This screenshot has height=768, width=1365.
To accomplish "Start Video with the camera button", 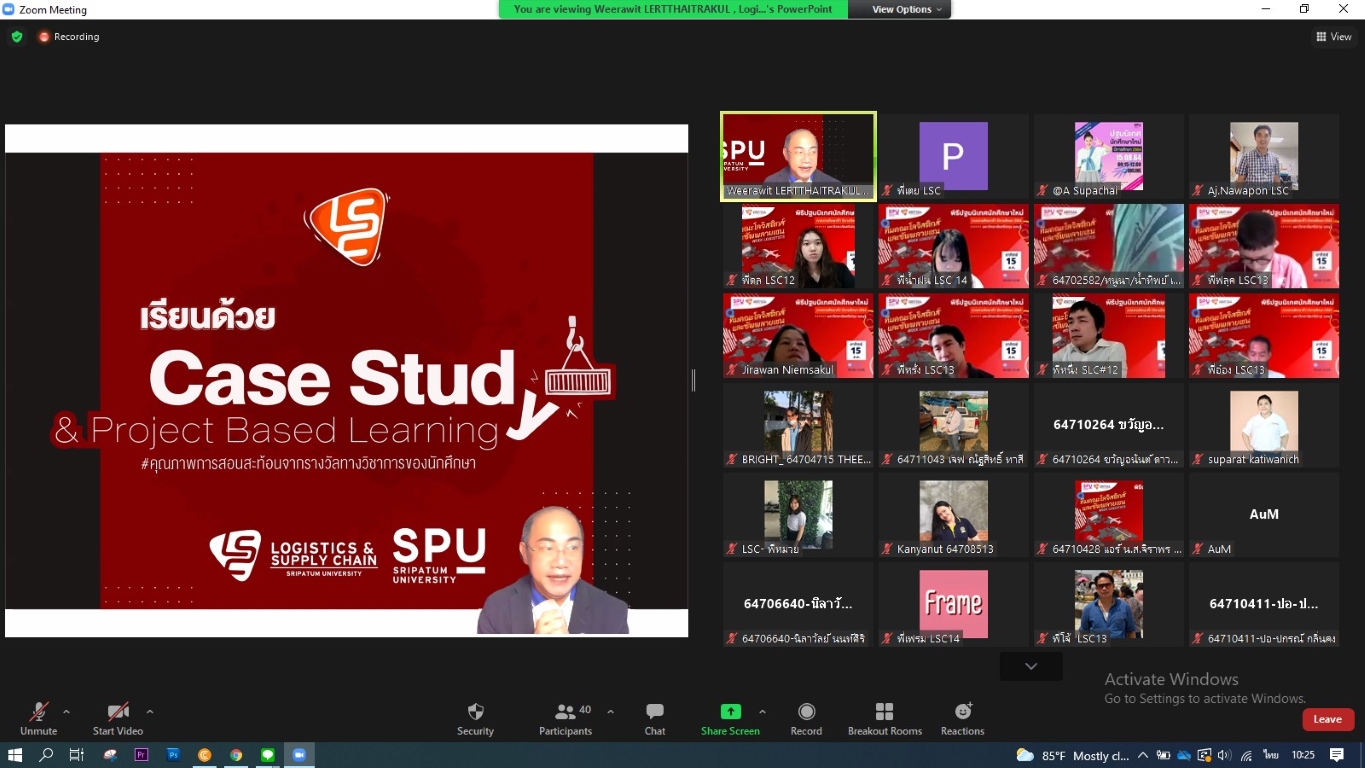I will point(118,718).
